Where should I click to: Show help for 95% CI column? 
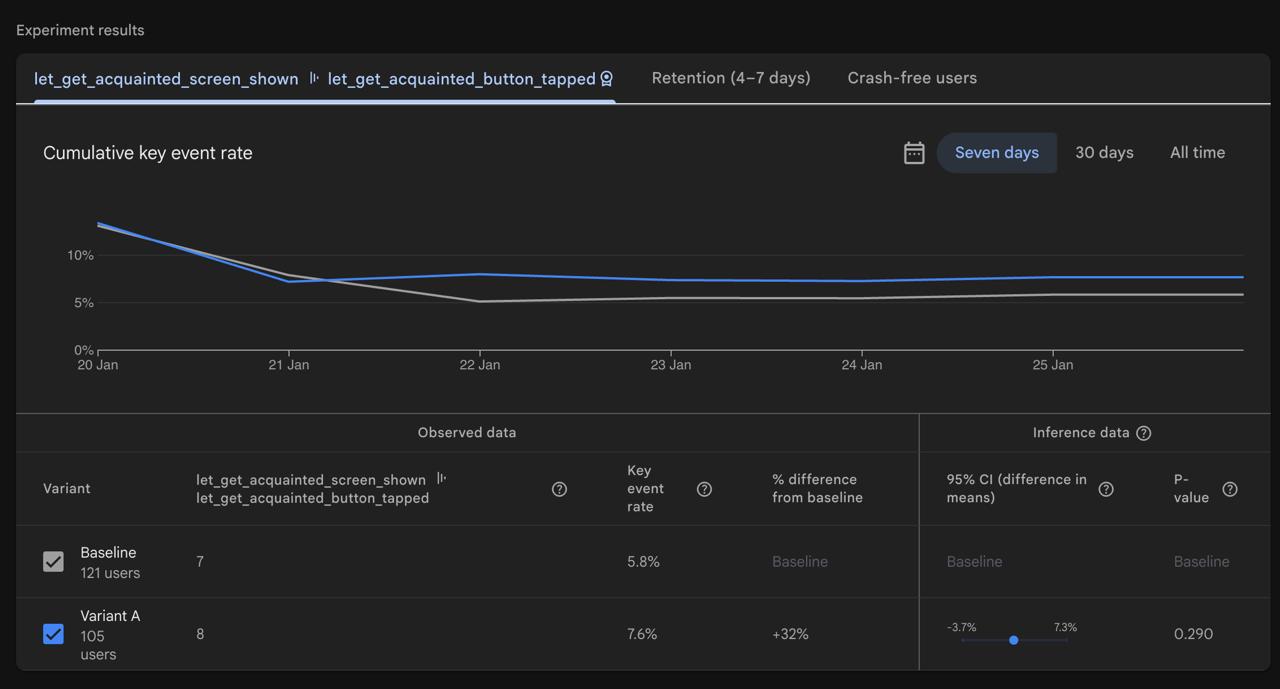click(x=1106, y=489)
